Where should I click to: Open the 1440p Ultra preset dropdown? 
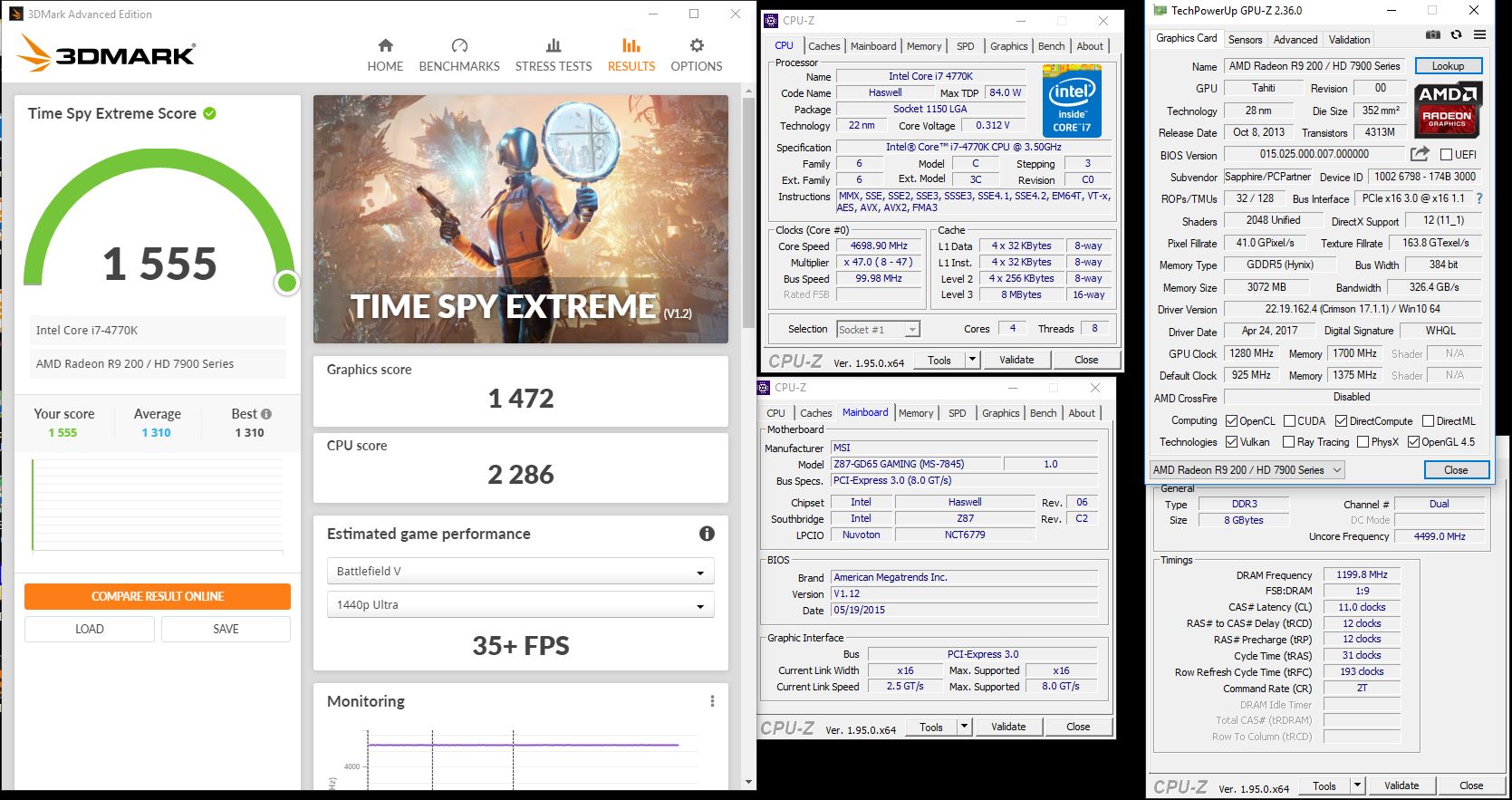(x=520, y=604)
